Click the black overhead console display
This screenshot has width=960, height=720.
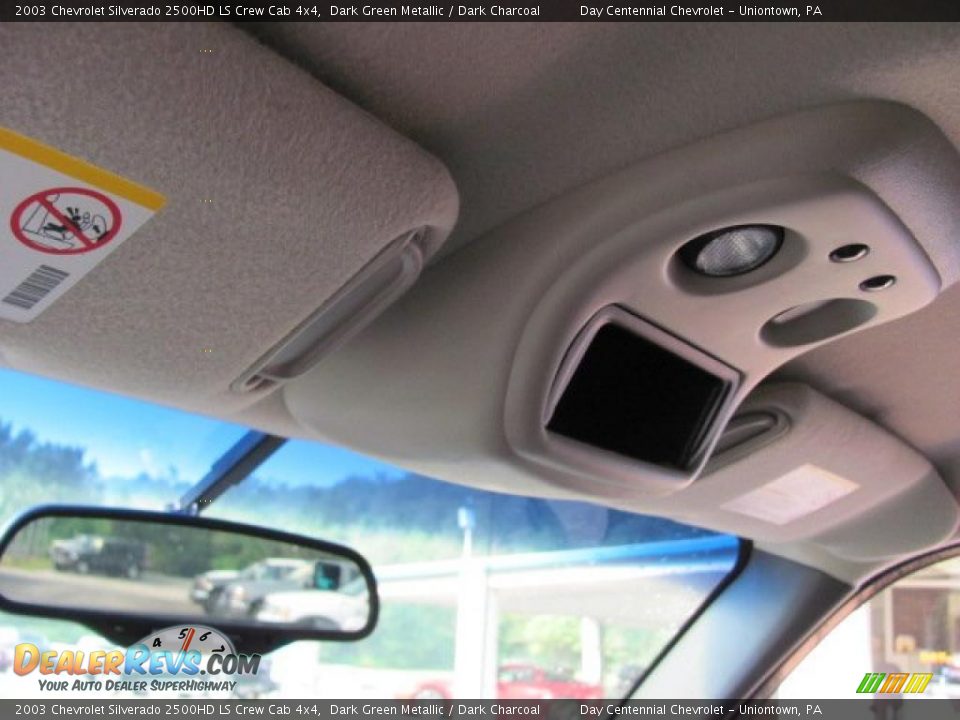tap(639, 395)
